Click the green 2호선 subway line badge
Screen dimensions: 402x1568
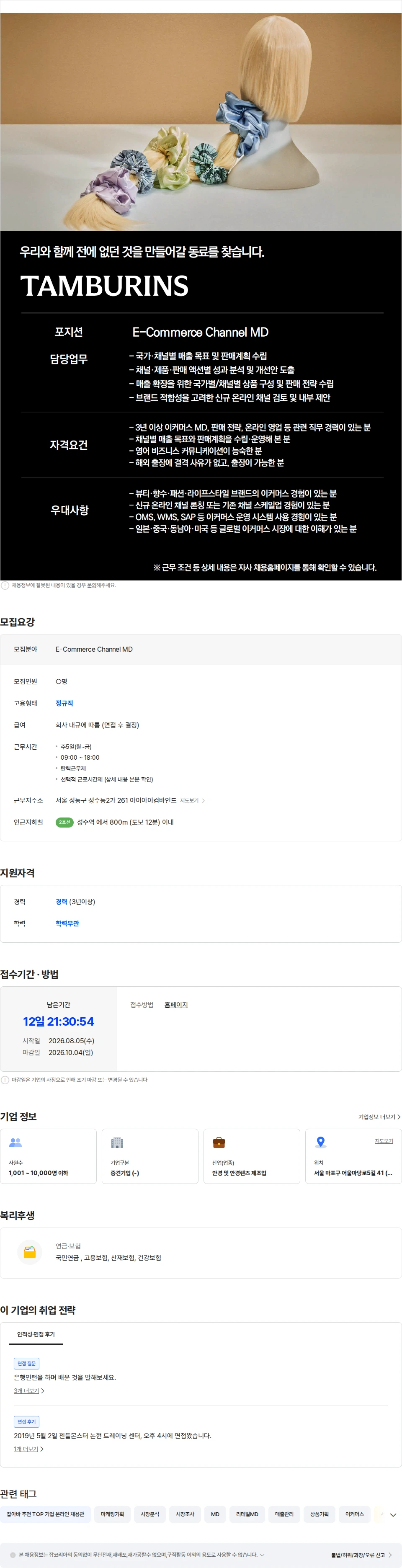[x=64, y=823]
